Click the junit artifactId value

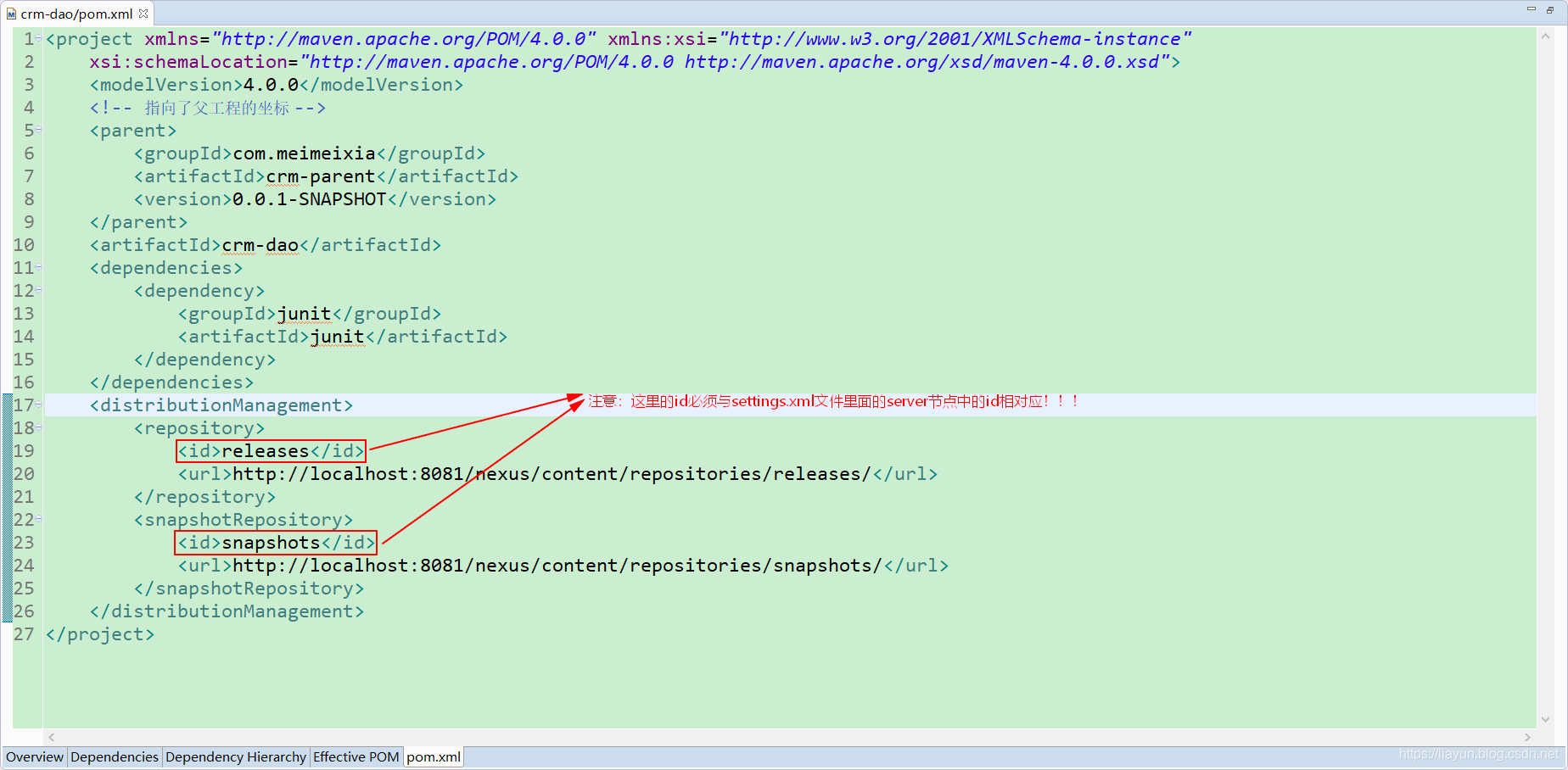point(337,337)
